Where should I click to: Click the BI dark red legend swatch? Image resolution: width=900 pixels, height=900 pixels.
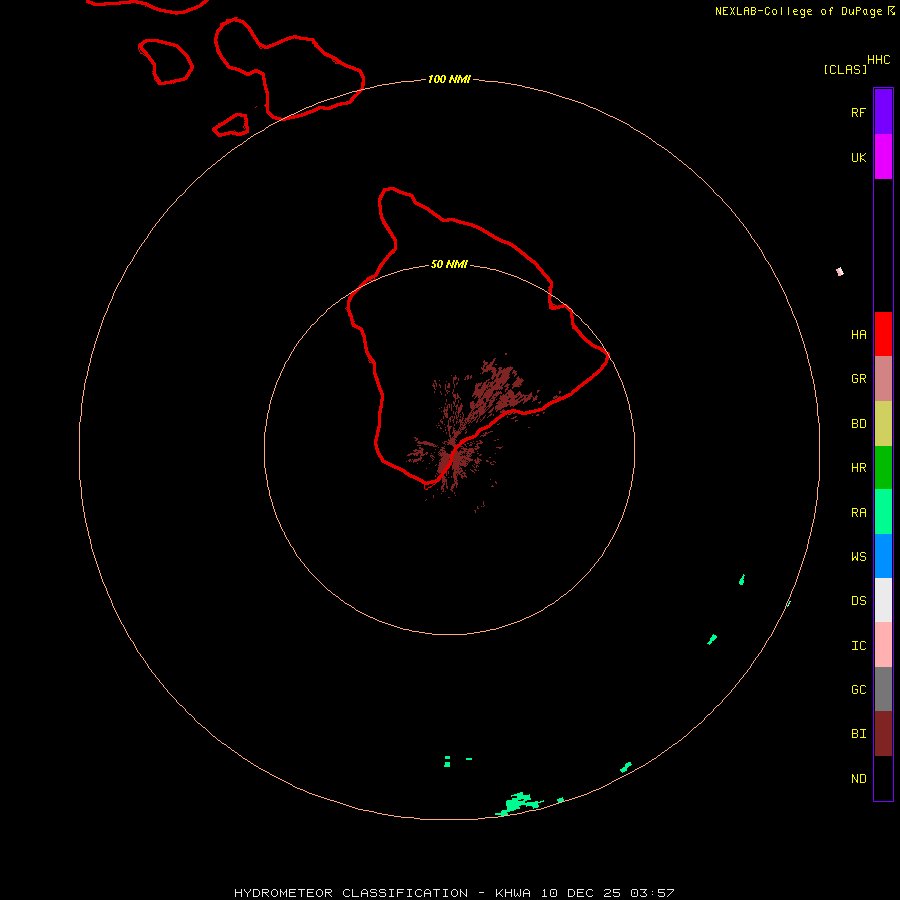pos(883,734)
